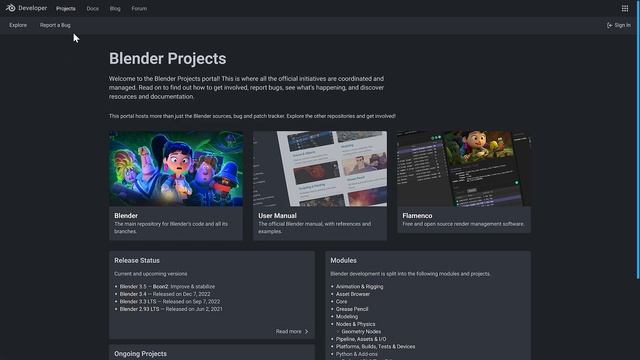
Task: Click the Blender Projects page title
Action: click(167, 59)
